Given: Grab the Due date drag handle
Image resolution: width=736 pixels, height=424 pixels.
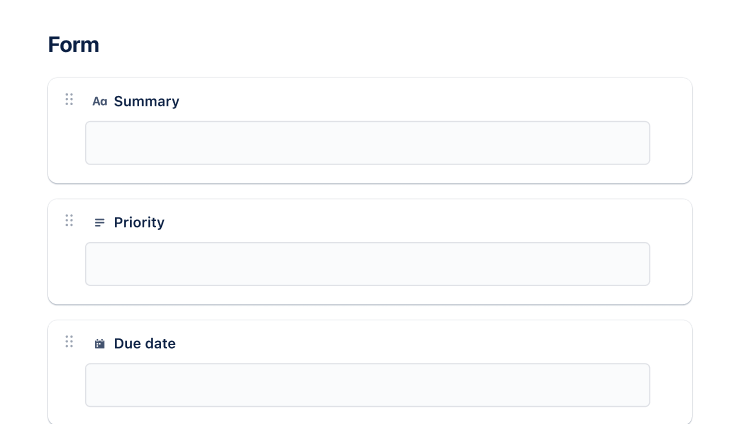Looking at the screenshot, I should (x=69, y=341).
